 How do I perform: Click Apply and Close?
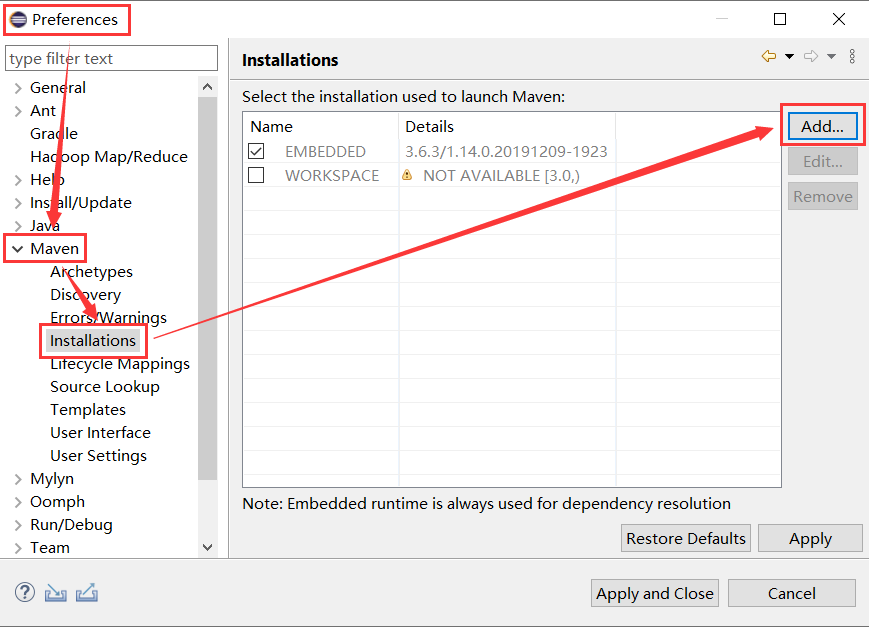tap(655, 593)
